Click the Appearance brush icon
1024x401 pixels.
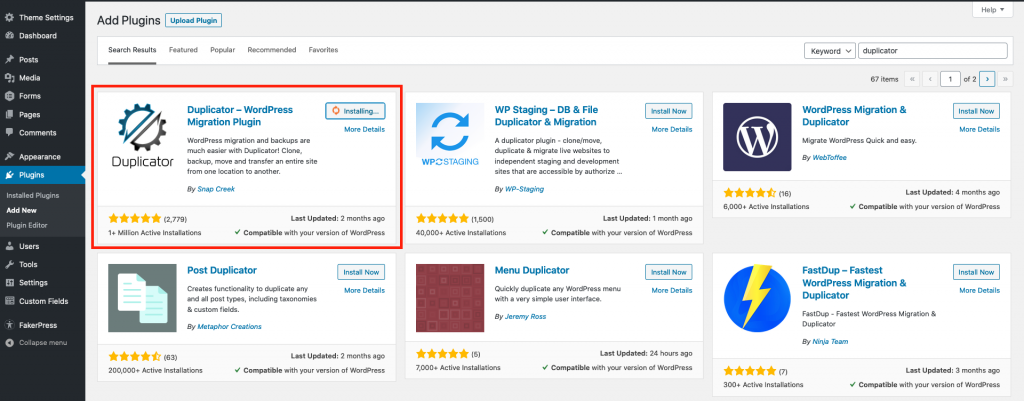(9, 157)
